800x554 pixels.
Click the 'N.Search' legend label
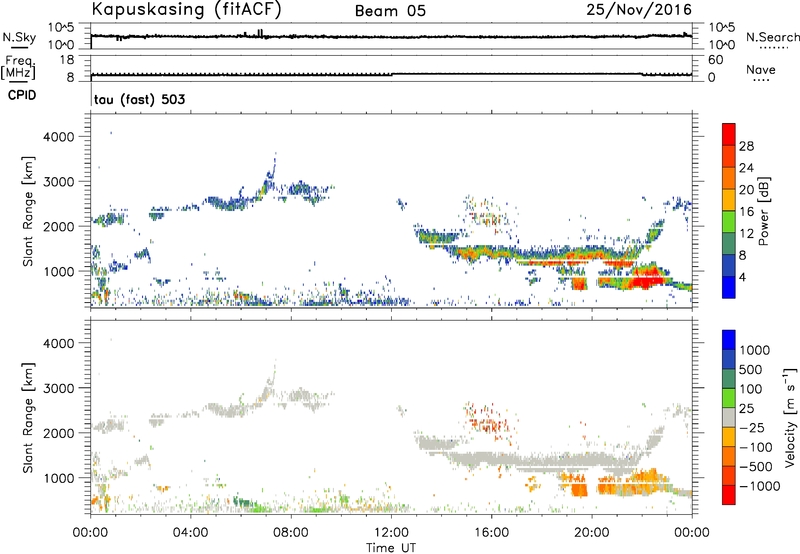click(x=773, y=37)
